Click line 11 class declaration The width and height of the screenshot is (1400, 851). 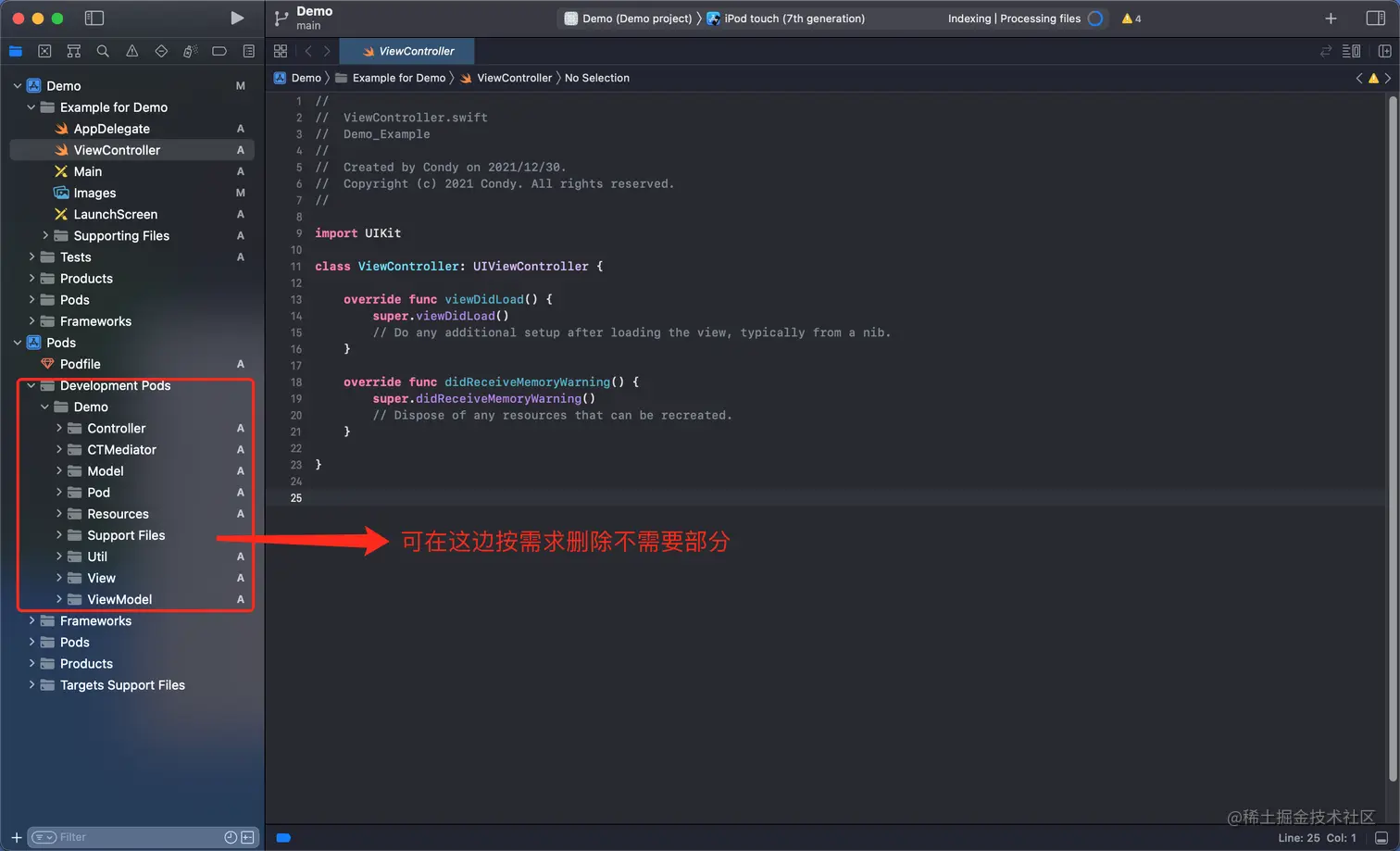[x=458, y=267]
